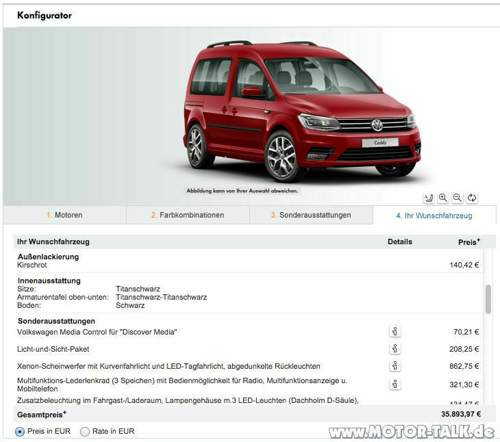The image size is (500, 442).
Task: Switch to the Motoren tab
Action: point(65,215)
